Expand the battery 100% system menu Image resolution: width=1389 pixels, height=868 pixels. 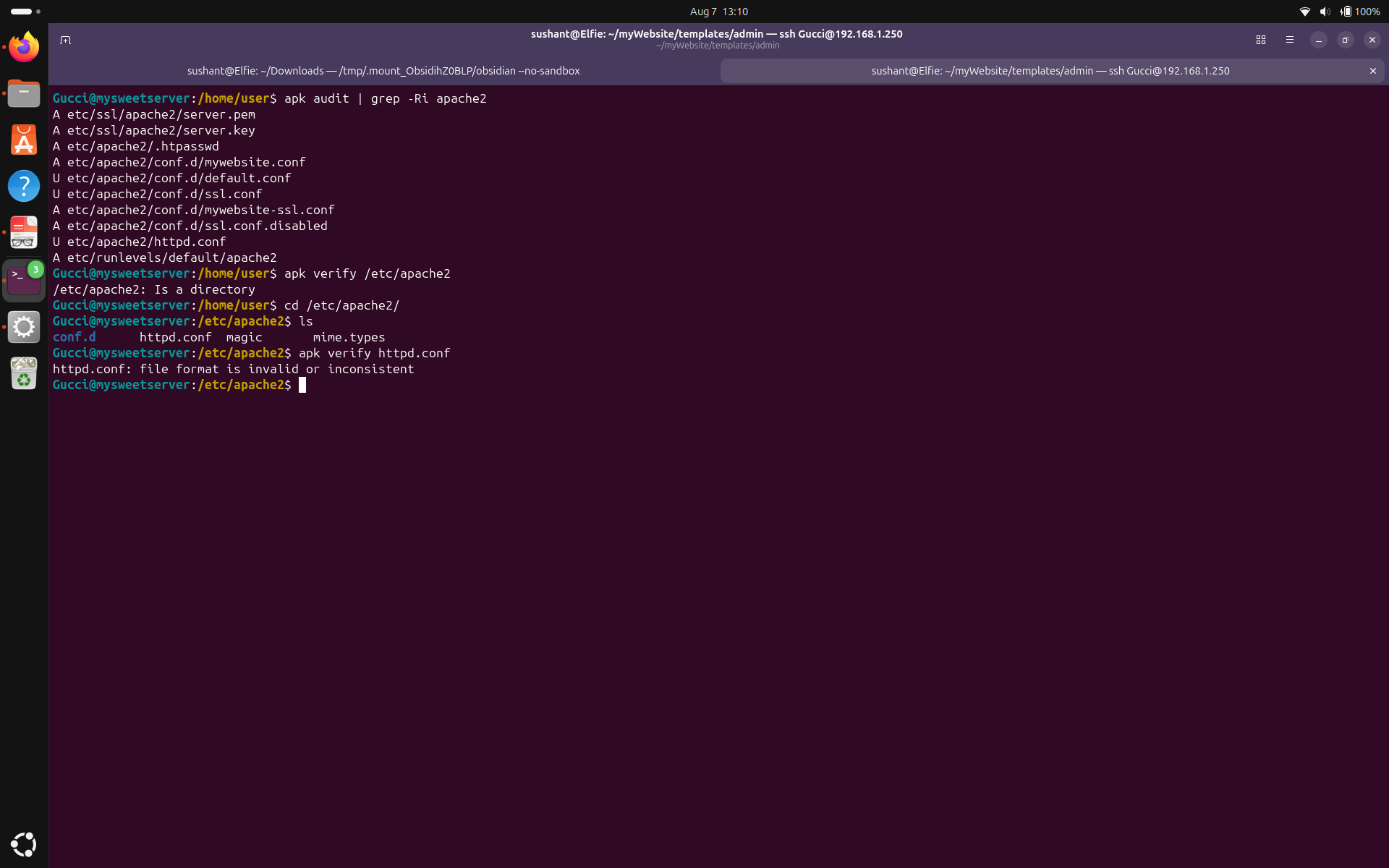(x=1360, y=12)
